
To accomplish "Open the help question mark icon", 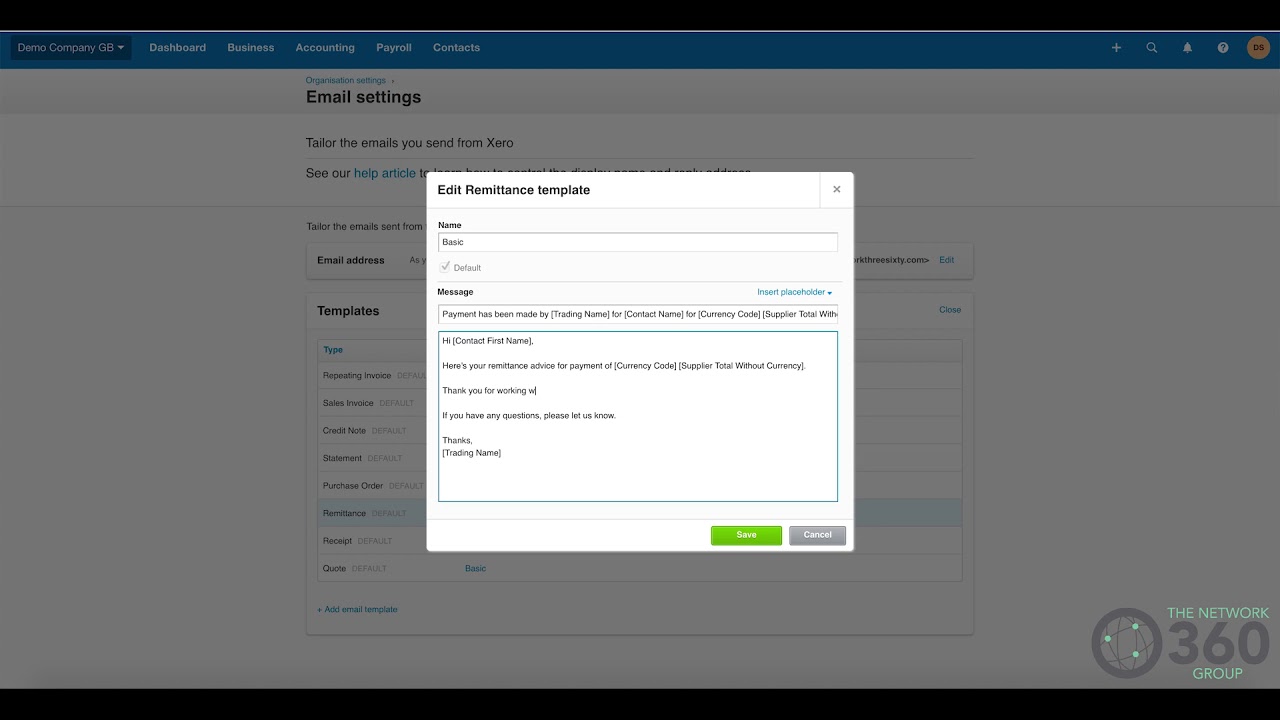I will coord(1223,47).
